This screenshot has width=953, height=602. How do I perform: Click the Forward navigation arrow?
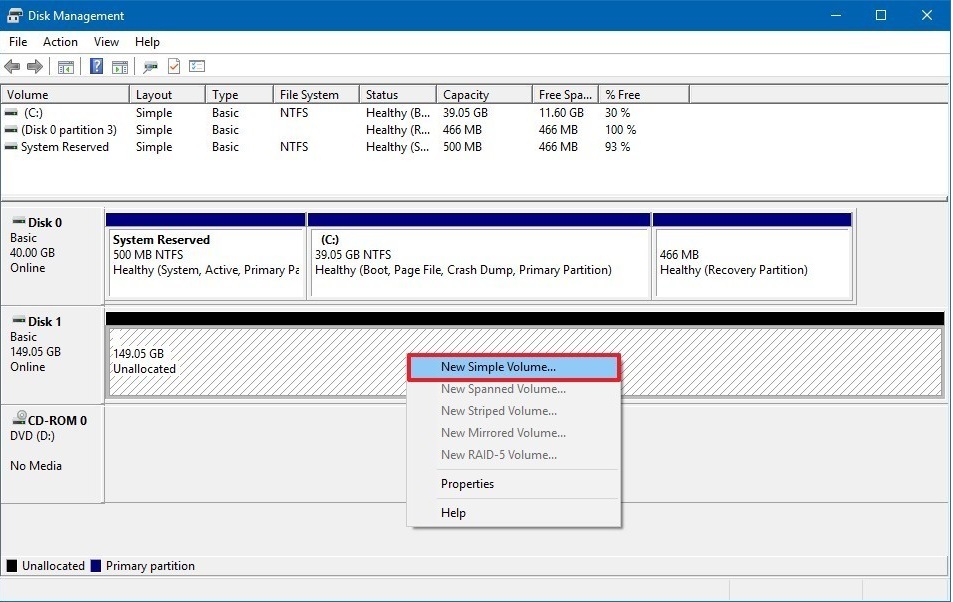click(x=33, y=66)
